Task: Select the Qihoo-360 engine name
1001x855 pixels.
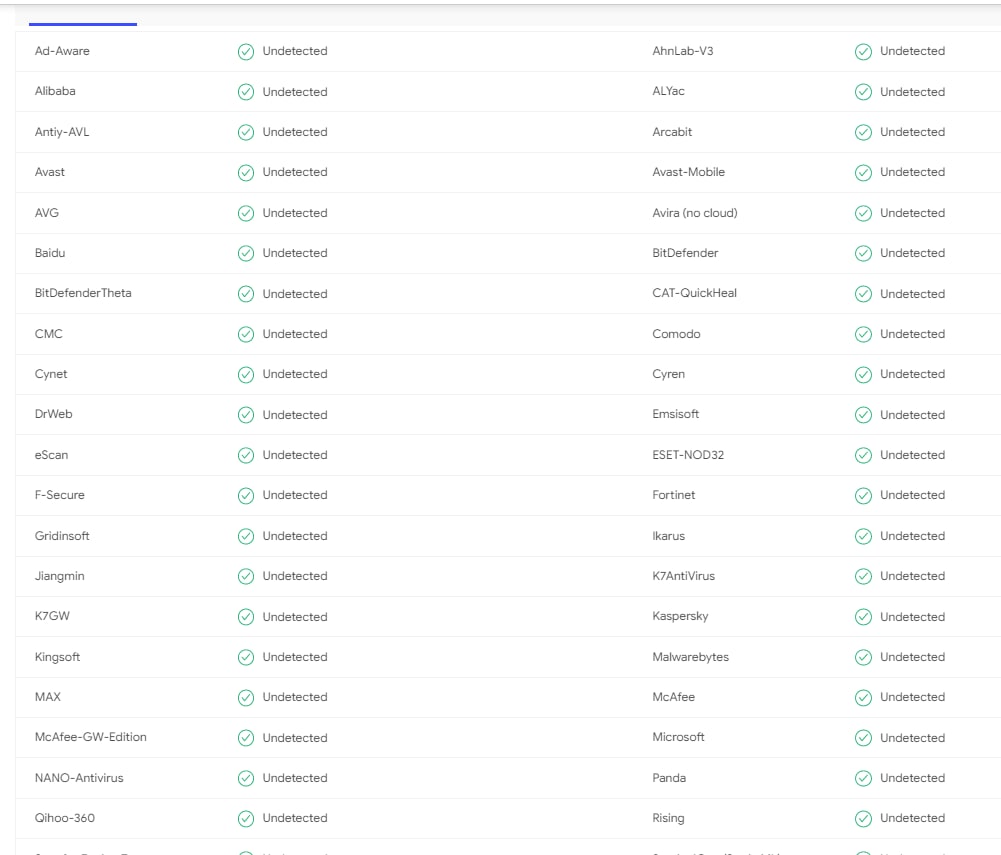Action: coord(64,818)
